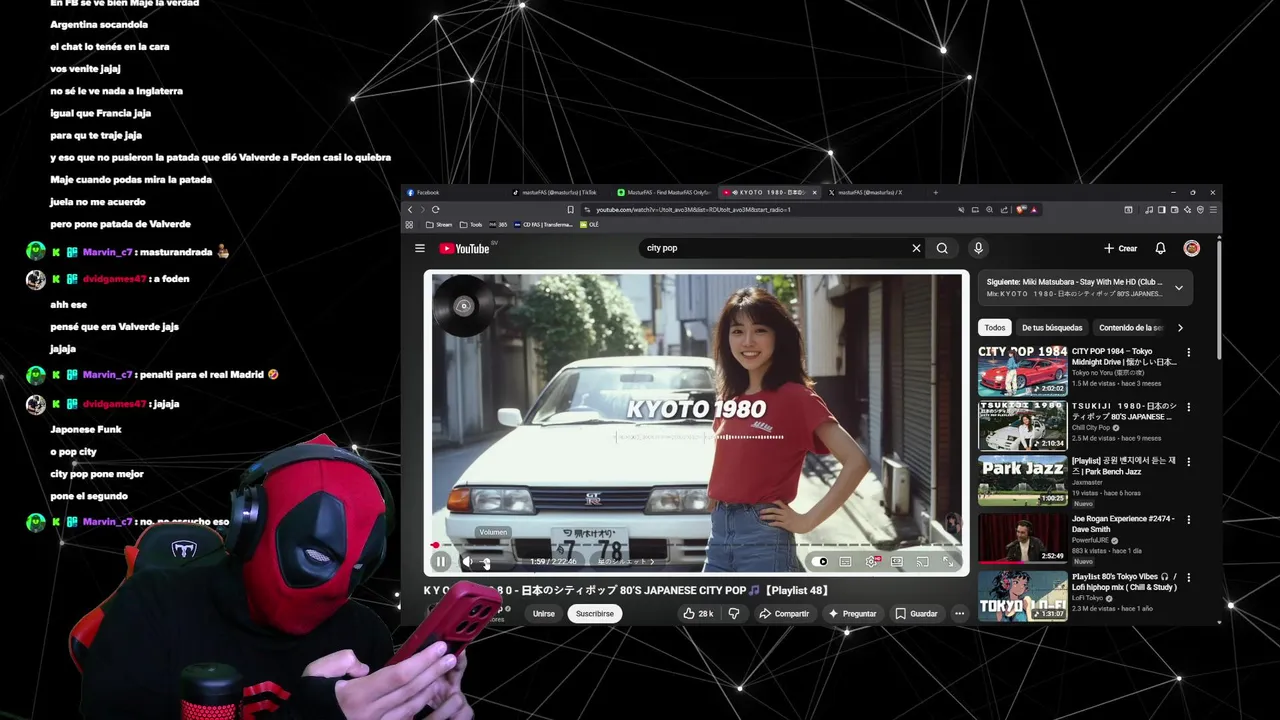The height and width of the screenshot is (720, 1280).
Task: Pause the playing video
Action: click(440, 561)
